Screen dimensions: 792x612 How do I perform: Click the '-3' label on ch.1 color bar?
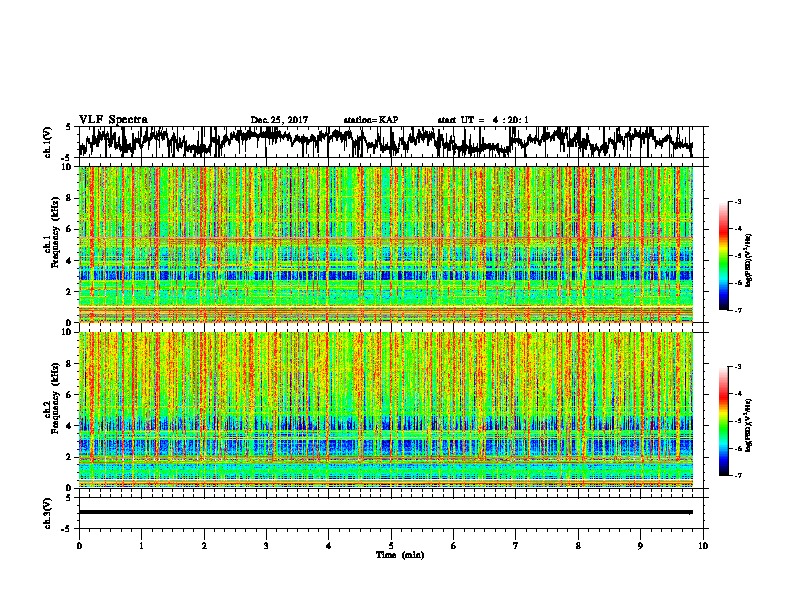click(738, 201)
